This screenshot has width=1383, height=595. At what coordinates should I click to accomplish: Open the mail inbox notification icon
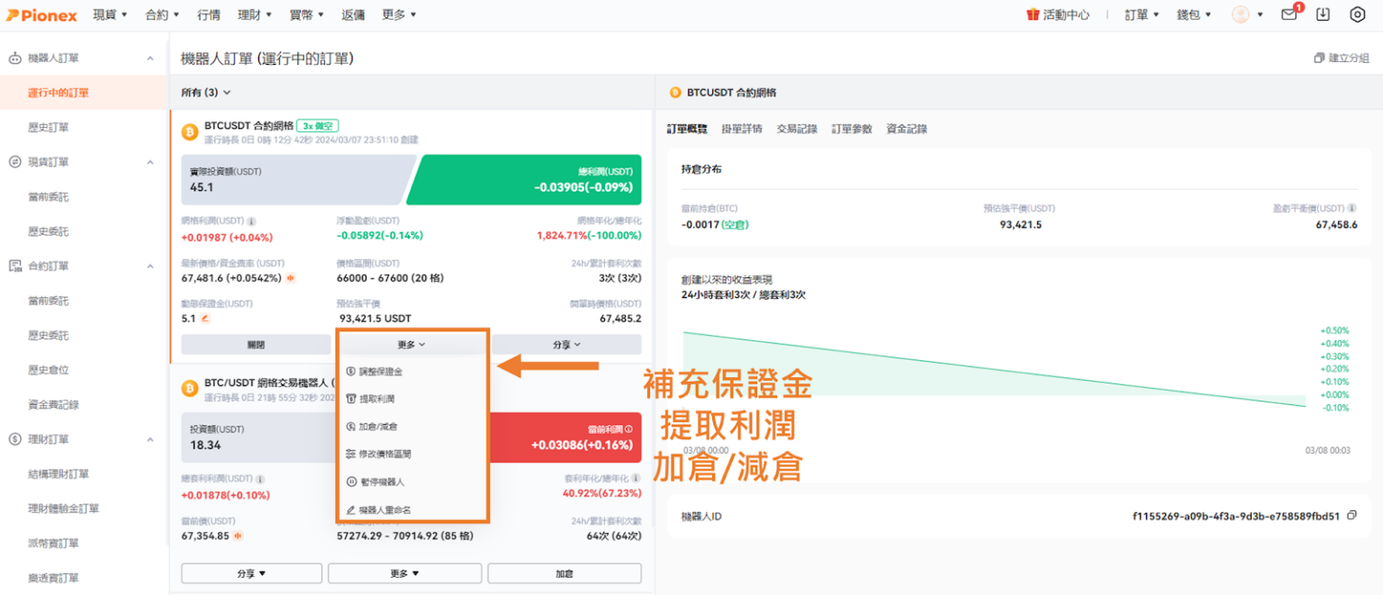click(1290, 15)
